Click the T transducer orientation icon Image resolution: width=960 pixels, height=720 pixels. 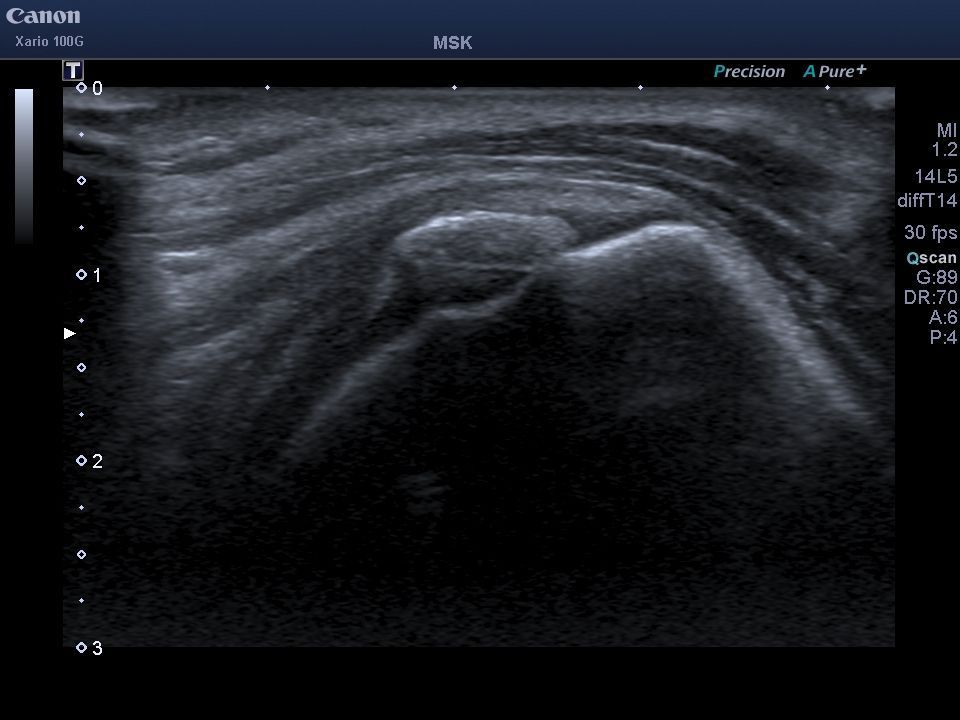click(73, 70)
